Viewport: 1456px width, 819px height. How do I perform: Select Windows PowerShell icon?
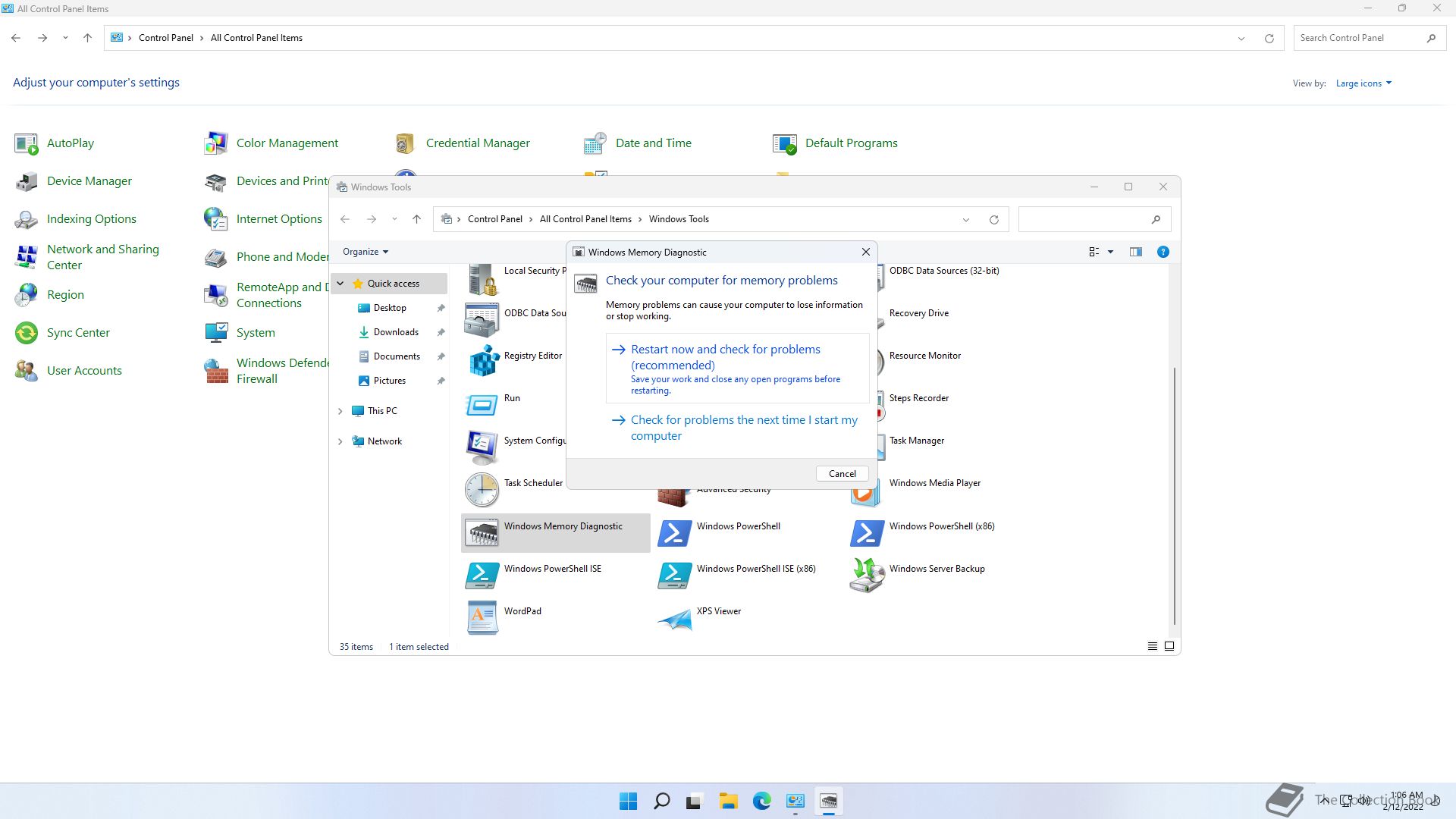[675, 532]
